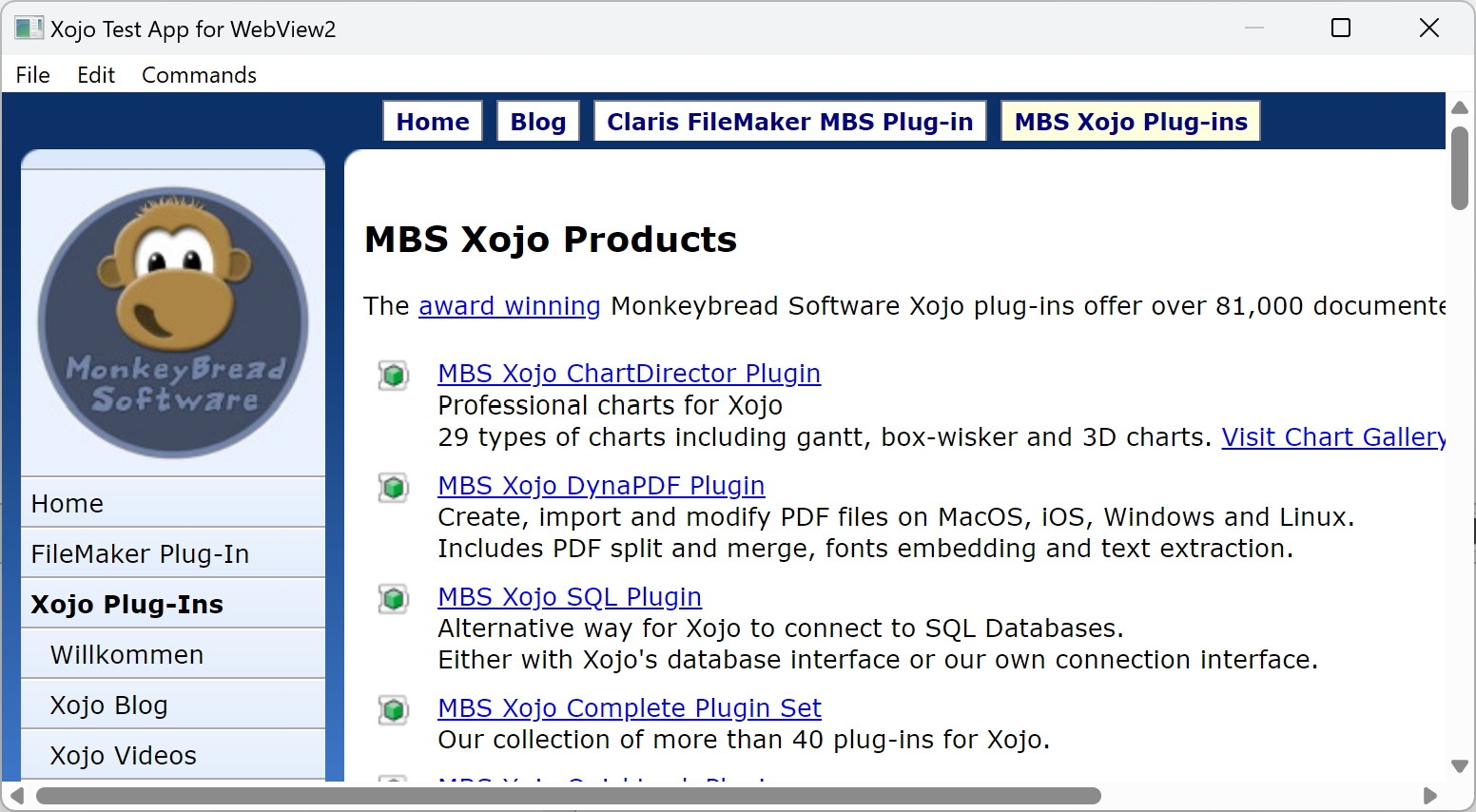Open the Edit menu
The width and height of the screenshot is (1476, 812).
tap(95, 74)
